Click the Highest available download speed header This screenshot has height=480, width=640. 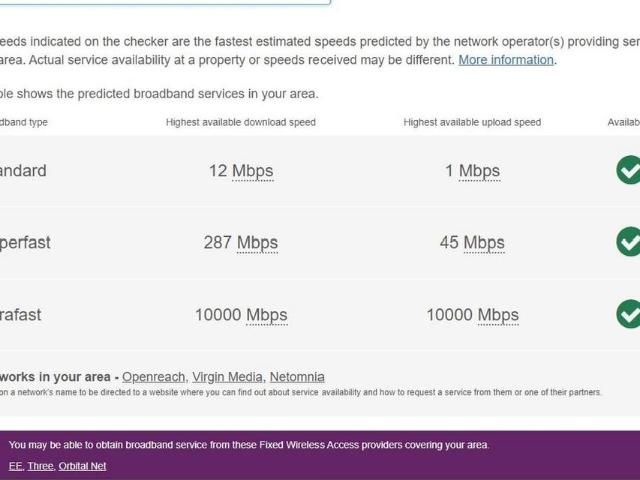pyautogui.click(x=240, y=122)
